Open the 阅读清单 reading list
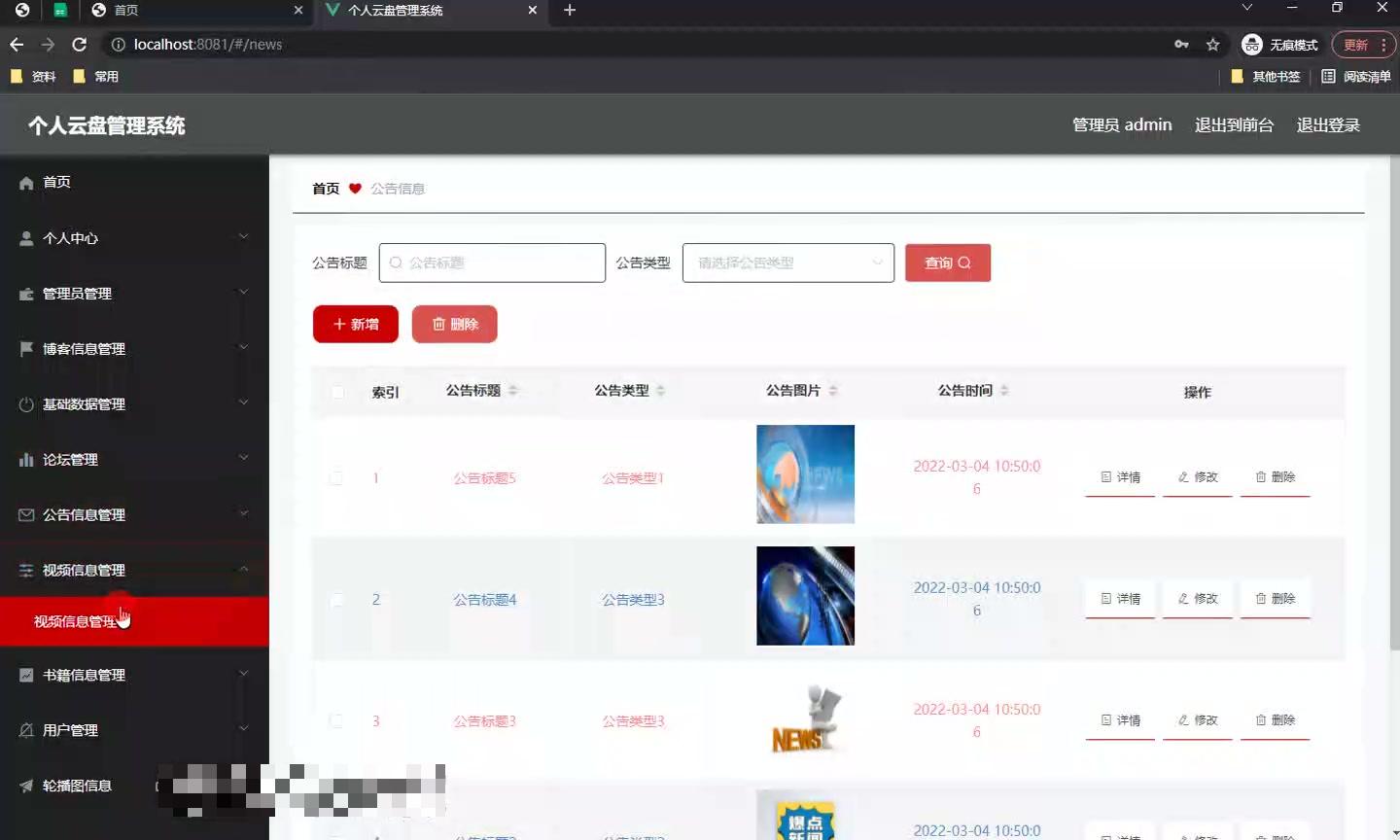 coord(1355,76)
